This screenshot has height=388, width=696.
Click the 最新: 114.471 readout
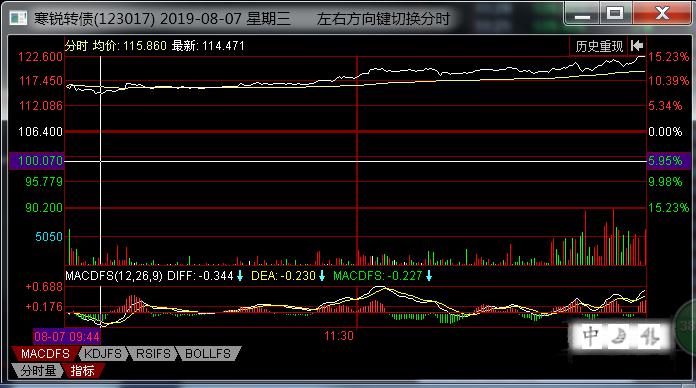[x=208, y=46]
